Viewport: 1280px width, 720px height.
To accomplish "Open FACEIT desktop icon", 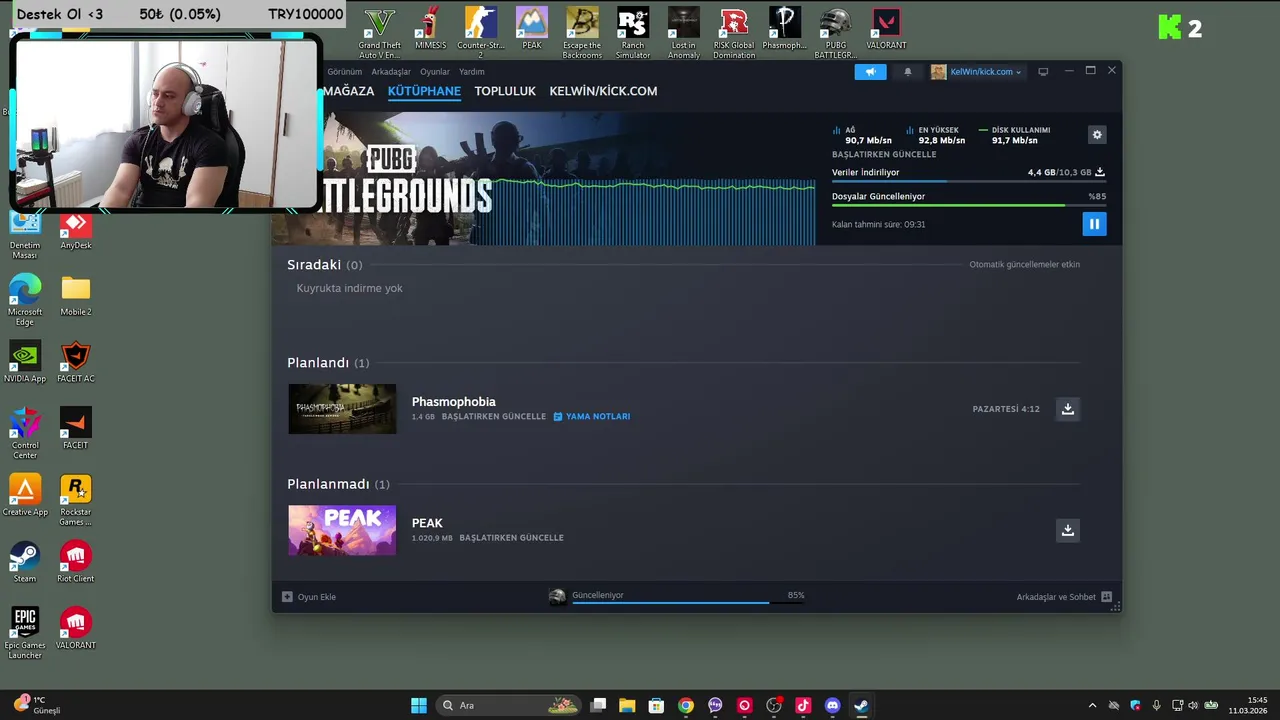I will click(x=76, y=429).
